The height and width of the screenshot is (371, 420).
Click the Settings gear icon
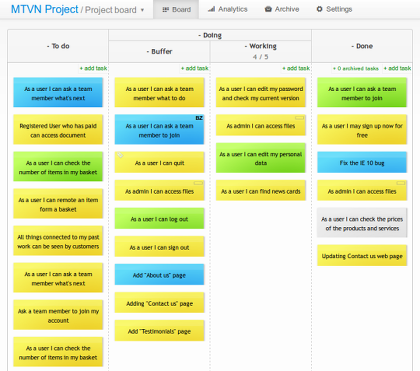[319, 9]
